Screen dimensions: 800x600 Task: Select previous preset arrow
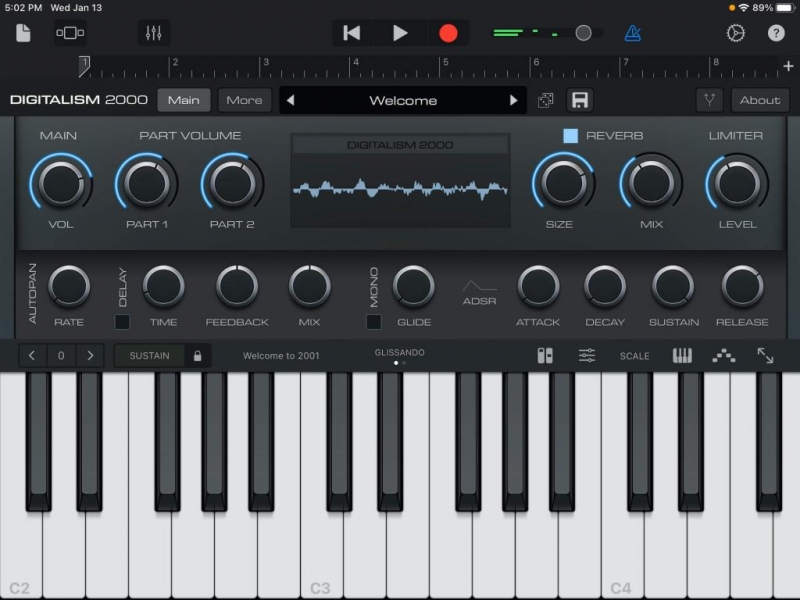tap(290, 100)
